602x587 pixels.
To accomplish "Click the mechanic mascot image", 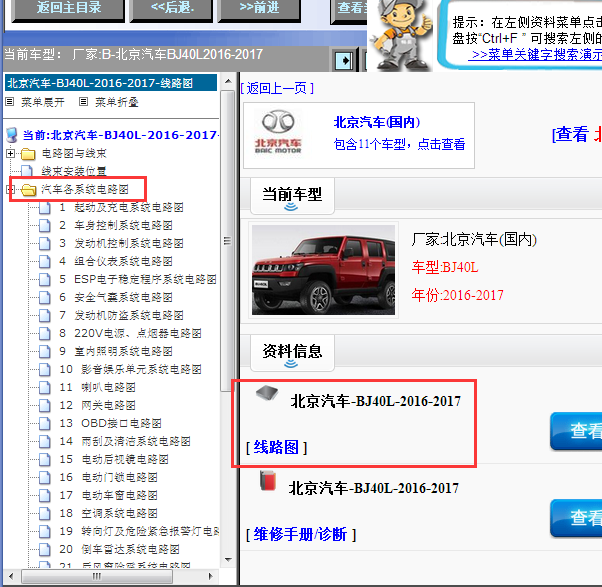I will tap(402, 36).
